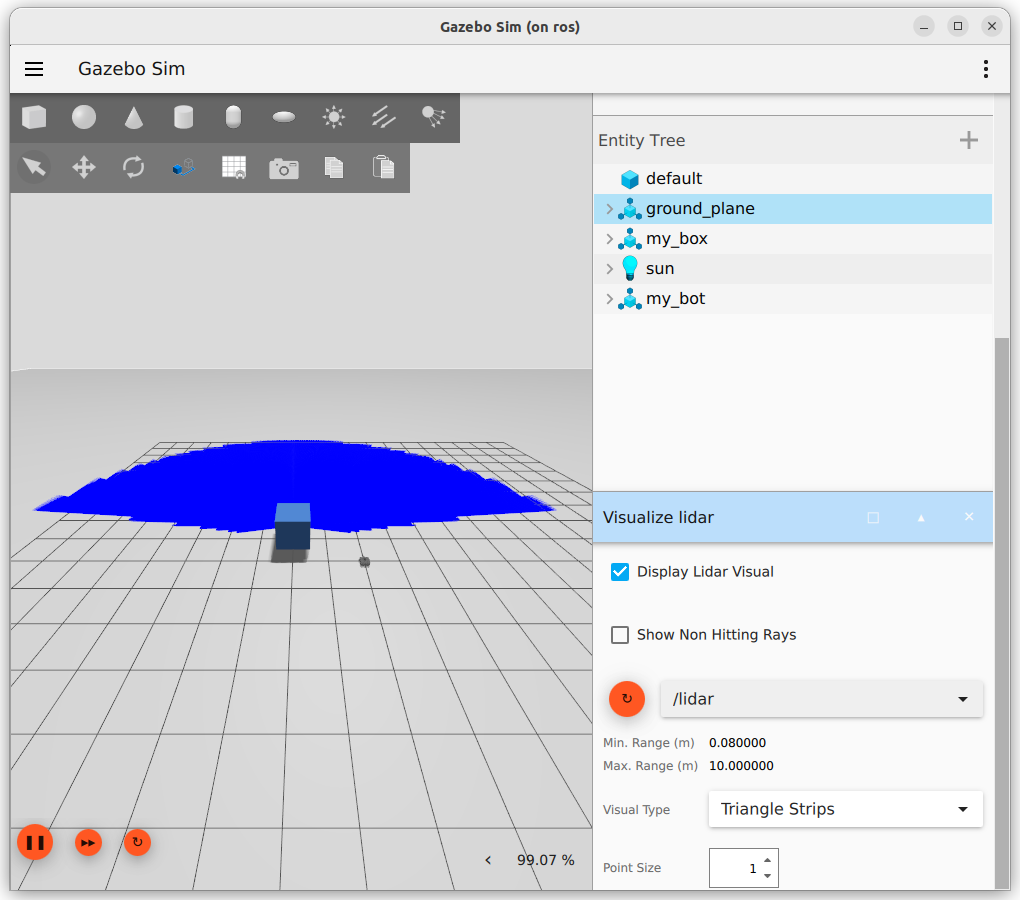Open the grid configuration tool
Screen dimensions: 1020x900
234,167
